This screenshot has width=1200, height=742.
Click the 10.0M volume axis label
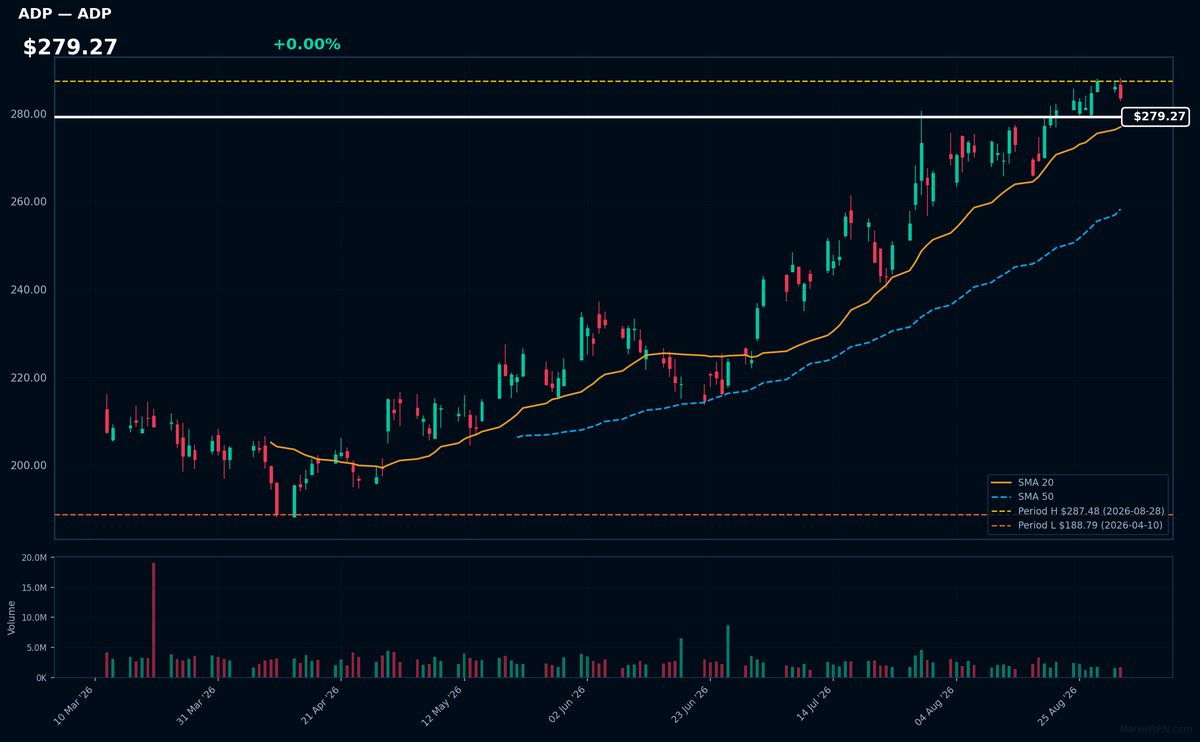[34, 618]
